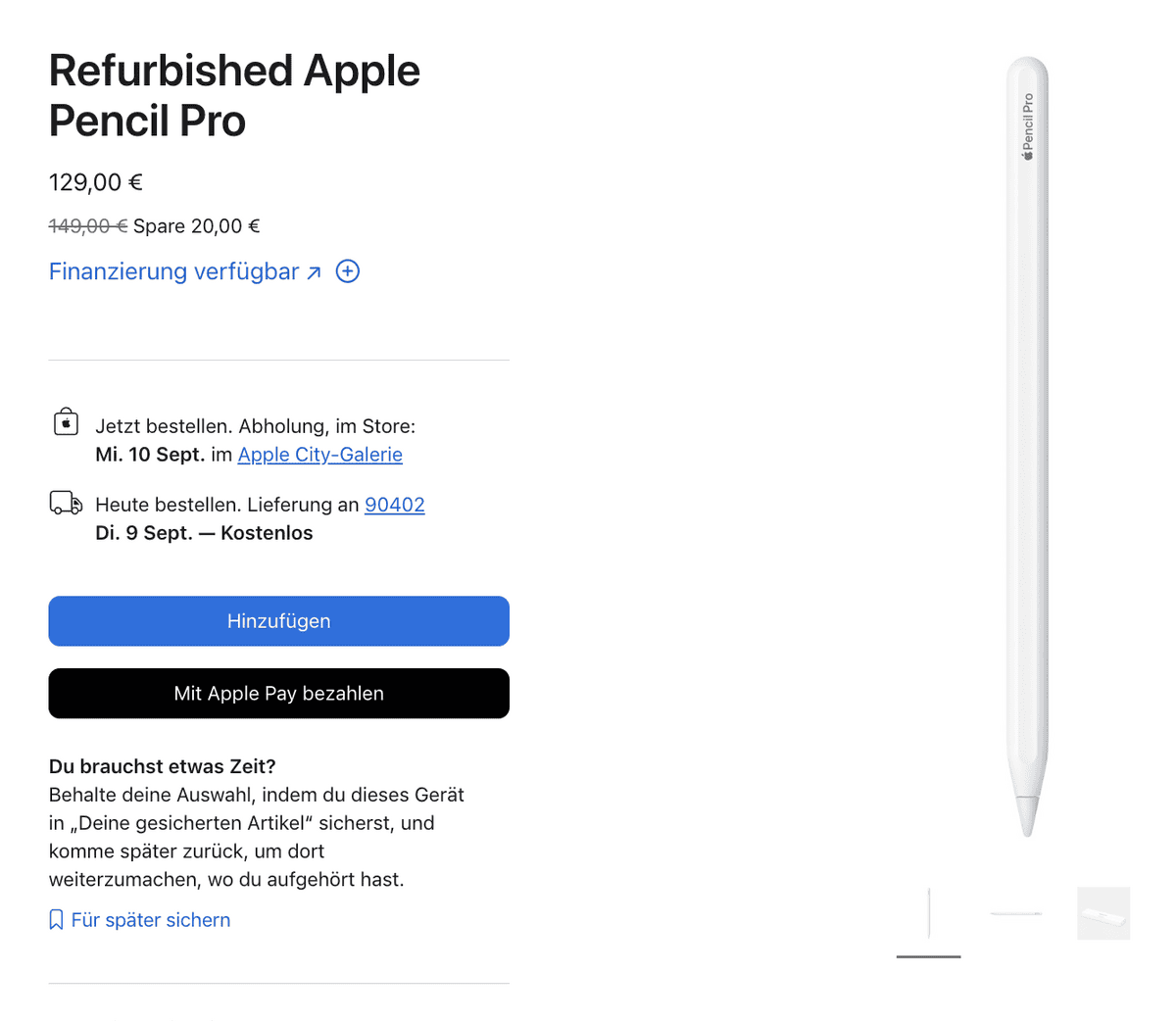Image resolution: width=1176 pixels, height=1021 pixels.
Task: Open the Apple City-Galerie store link
Action: [320, 455]
